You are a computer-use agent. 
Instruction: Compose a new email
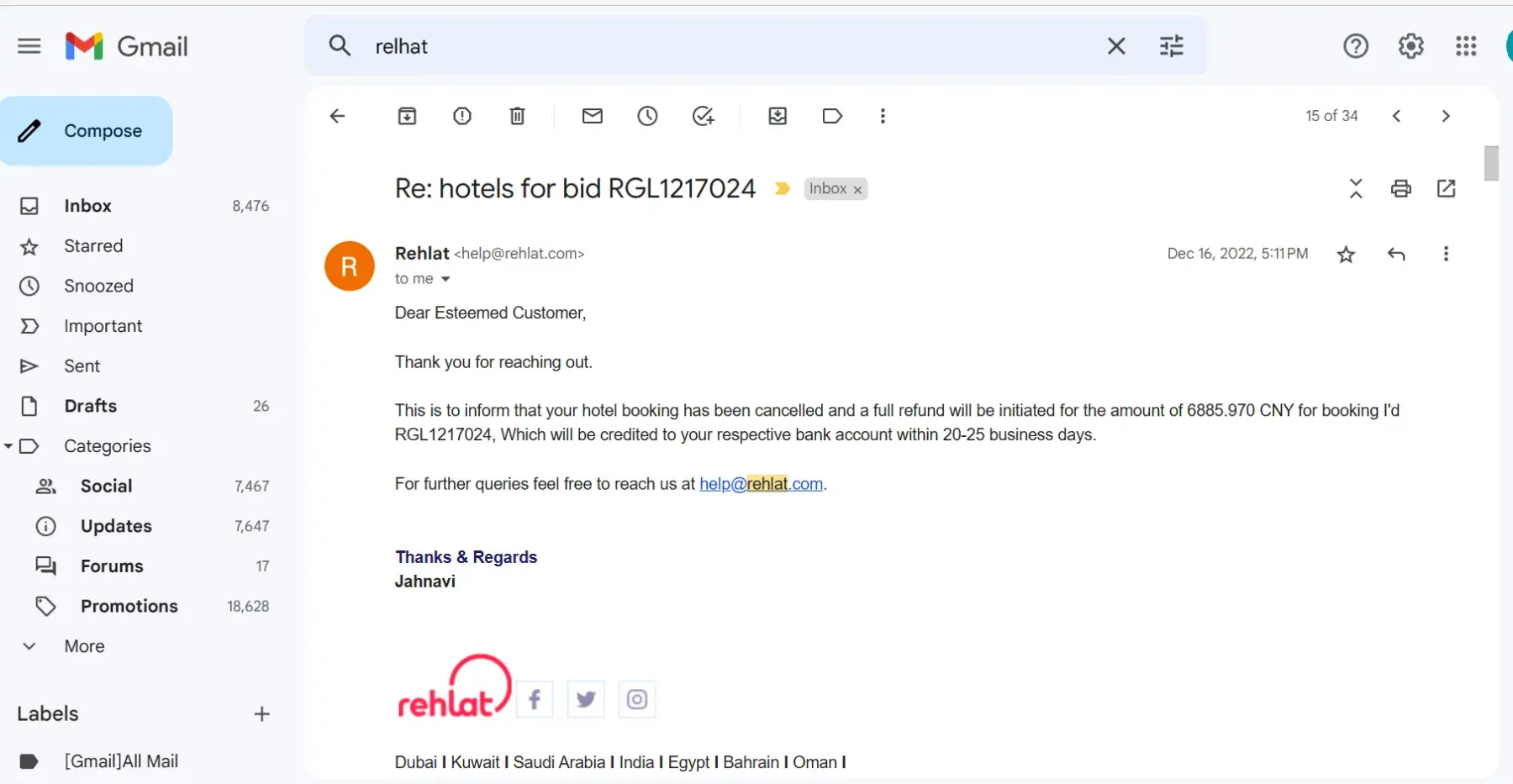(x=87, y=131)
